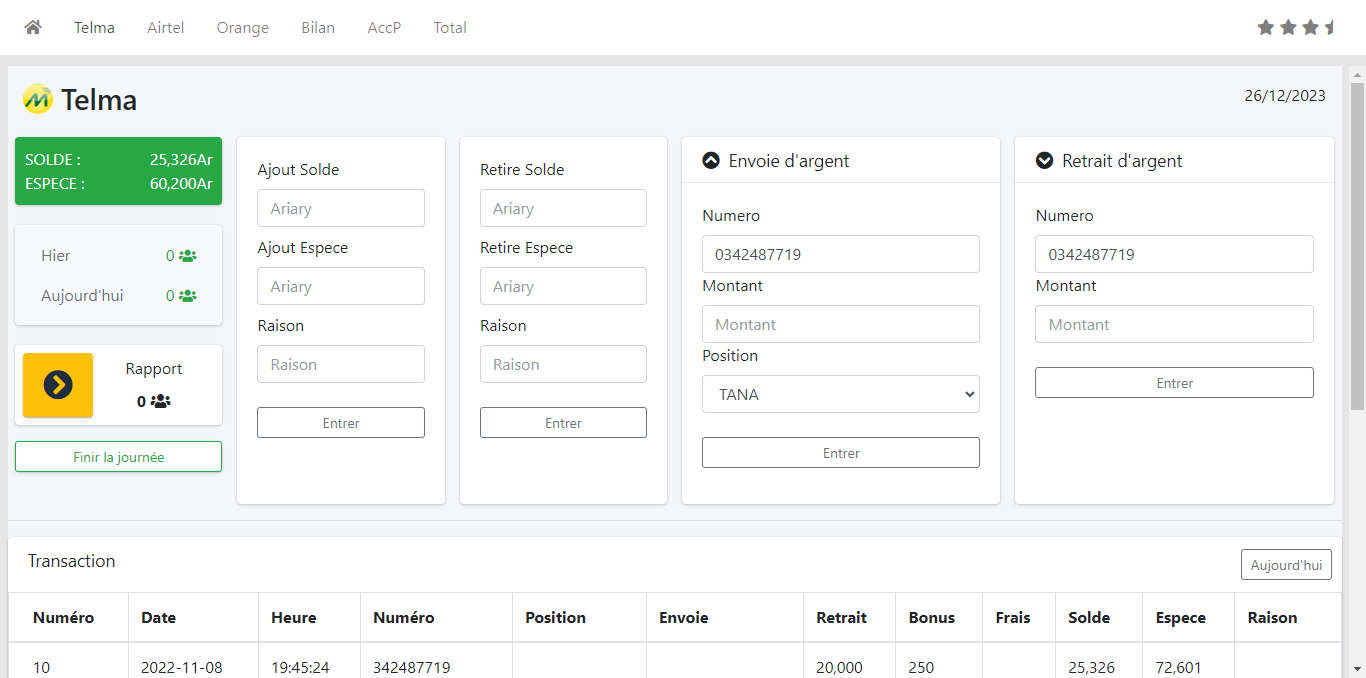Open the Orange tab
1366x678 pixels.
point(242,27)
